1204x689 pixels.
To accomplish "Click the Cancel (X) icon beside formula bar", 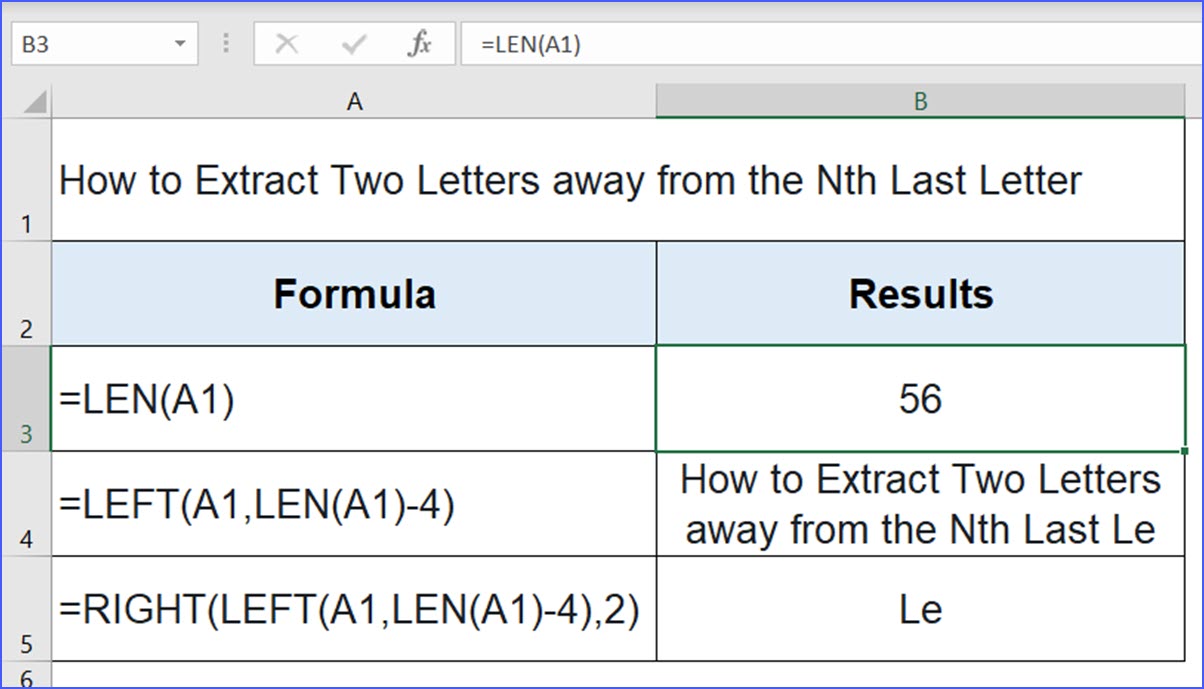I will point(287,43).
